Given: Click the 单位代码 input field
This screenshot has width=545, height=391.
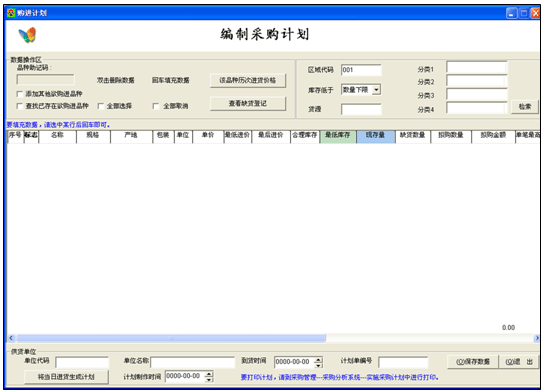Looking at the screenshot, I should [x=82, y=362].
